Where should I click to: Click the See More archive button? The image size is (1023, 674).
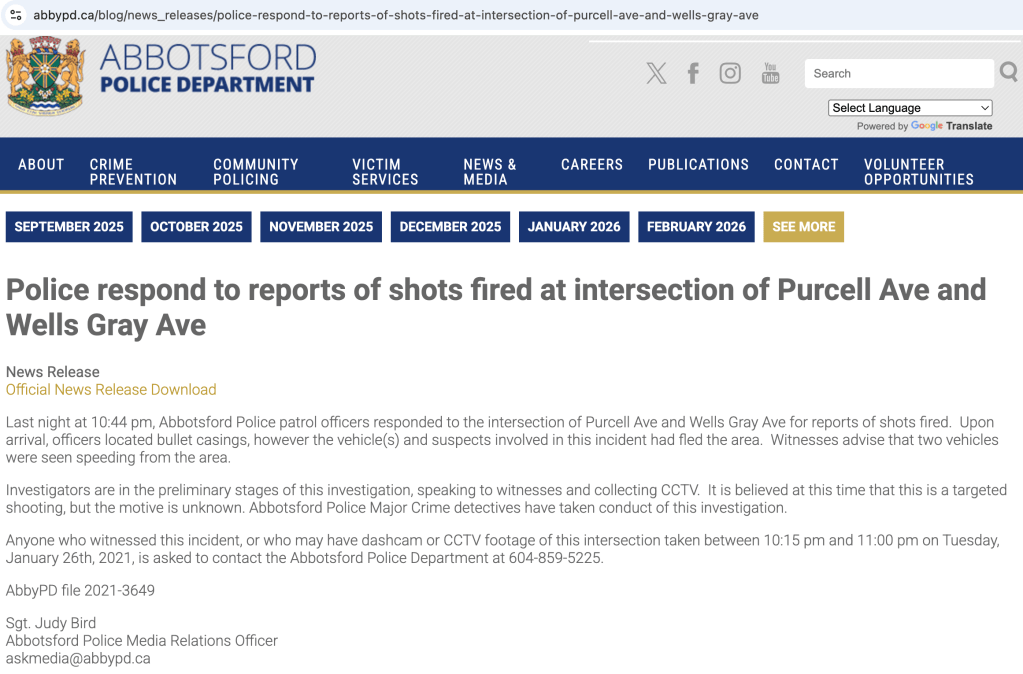coord(803,227)
